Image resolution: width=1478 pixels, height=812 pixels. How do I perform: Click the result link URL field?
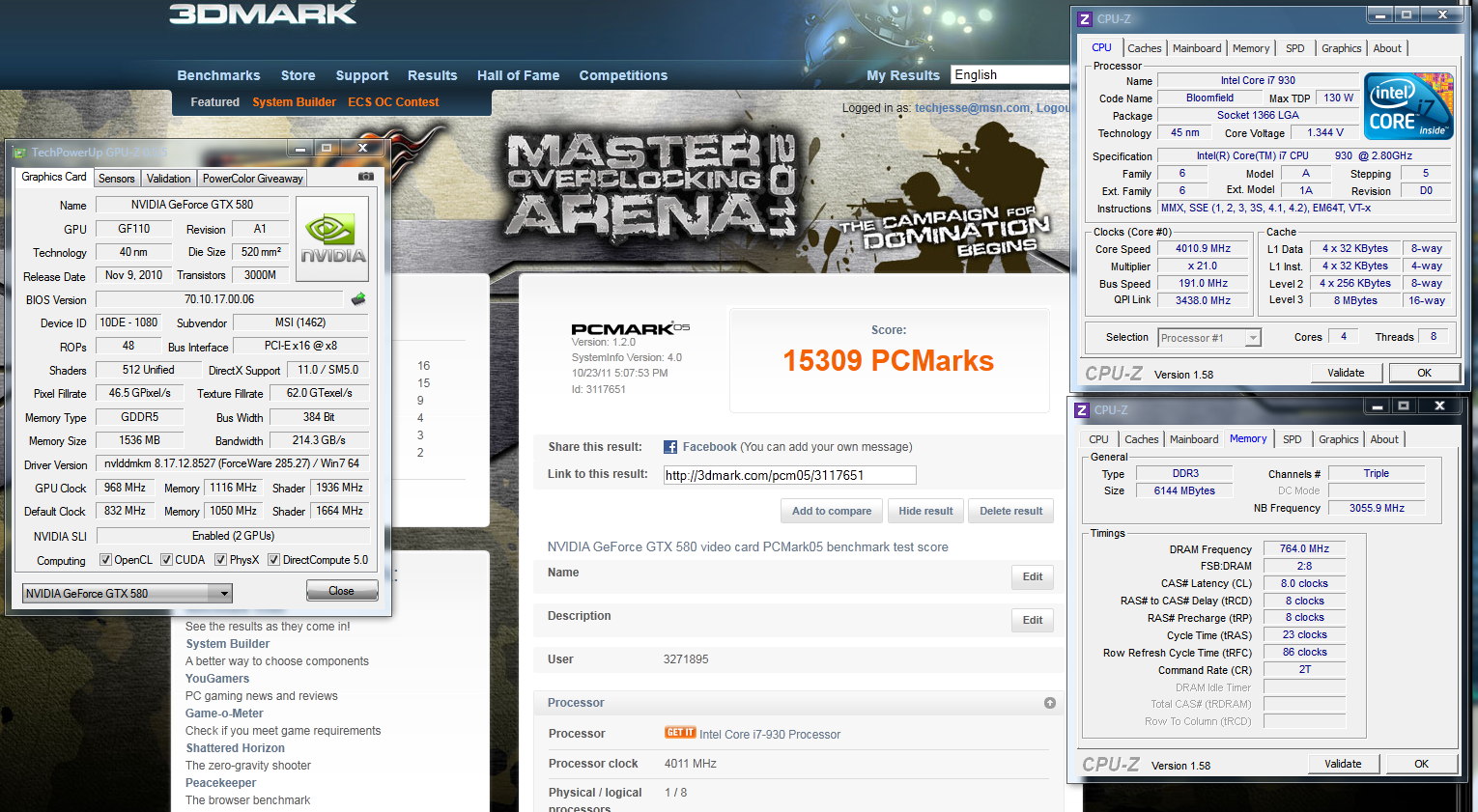click(x=789, y=475)
